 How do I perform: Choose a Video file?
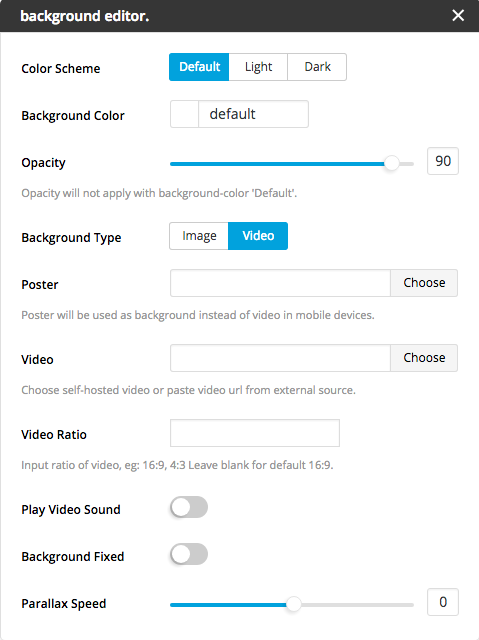tap(424, 358)
